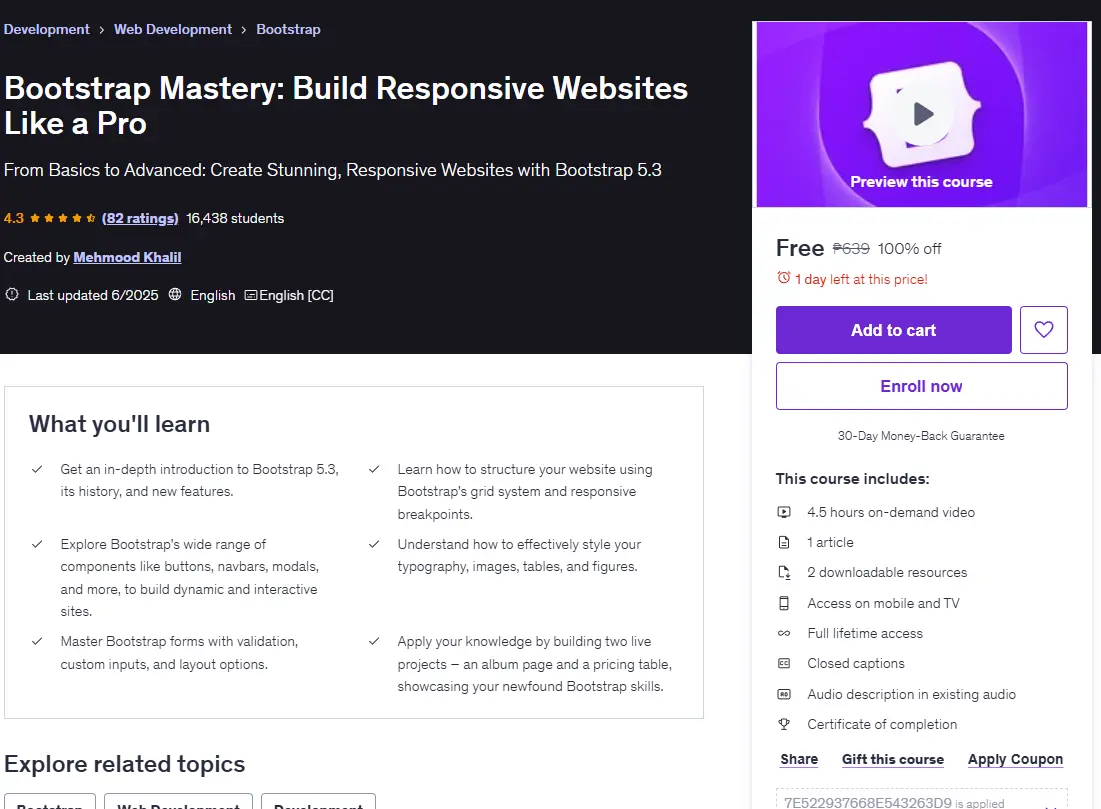Click the '100% off' discount text
The width and height of the screenshot is (1101, 809).
[909, 249]
